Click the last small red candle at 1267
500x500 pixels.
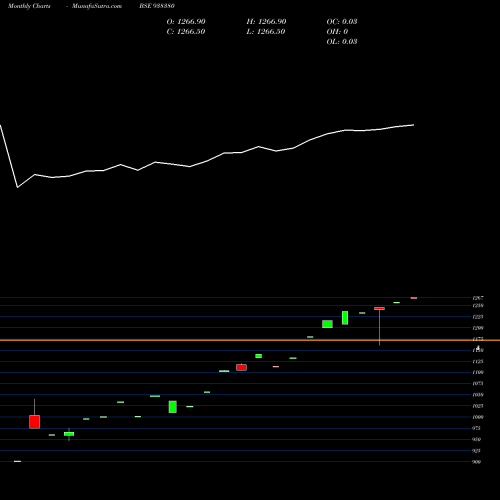coord(414,298)
